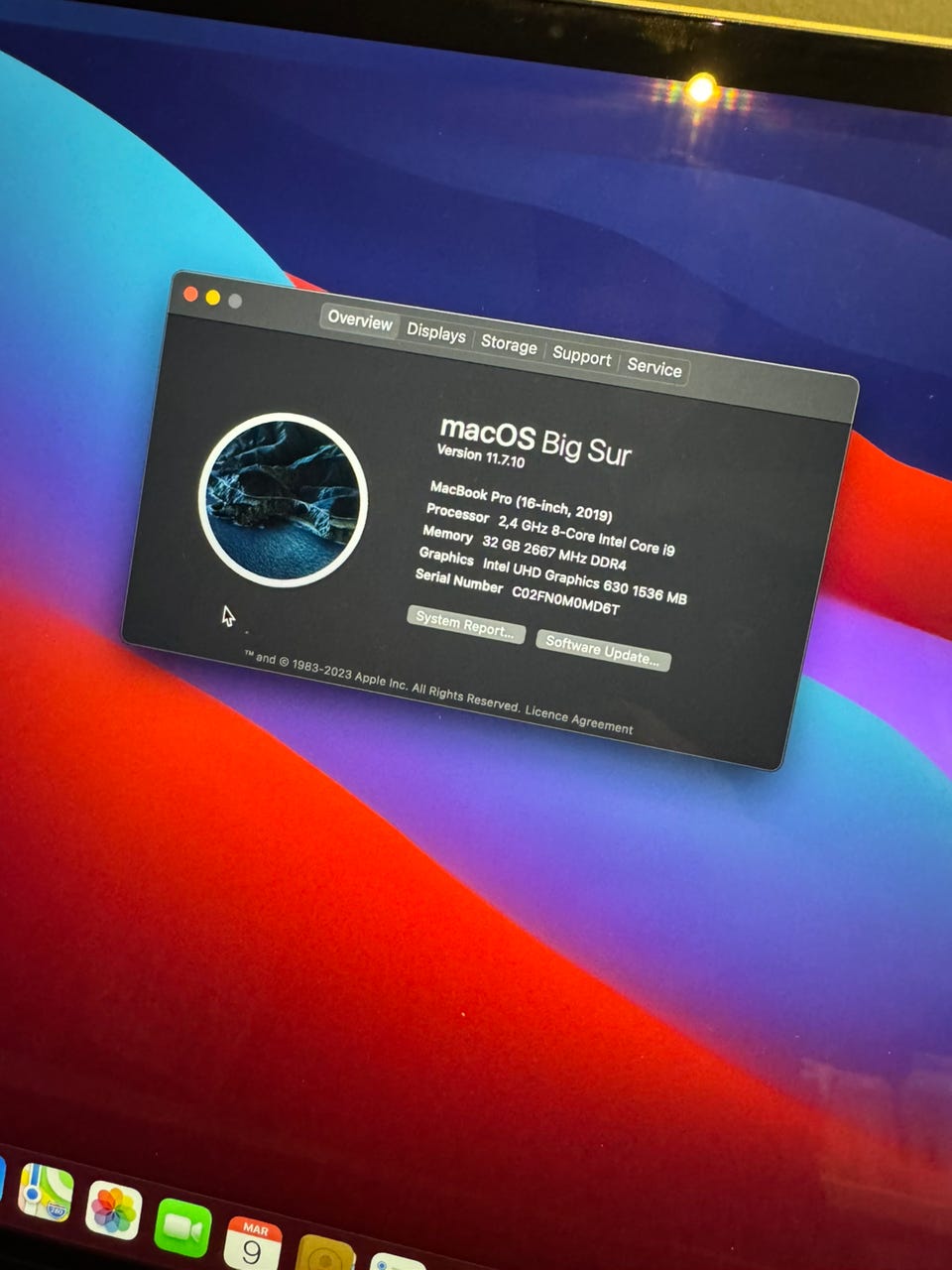Minimize window with the yellow button
952x1270 pixels.
click(212, 297)
